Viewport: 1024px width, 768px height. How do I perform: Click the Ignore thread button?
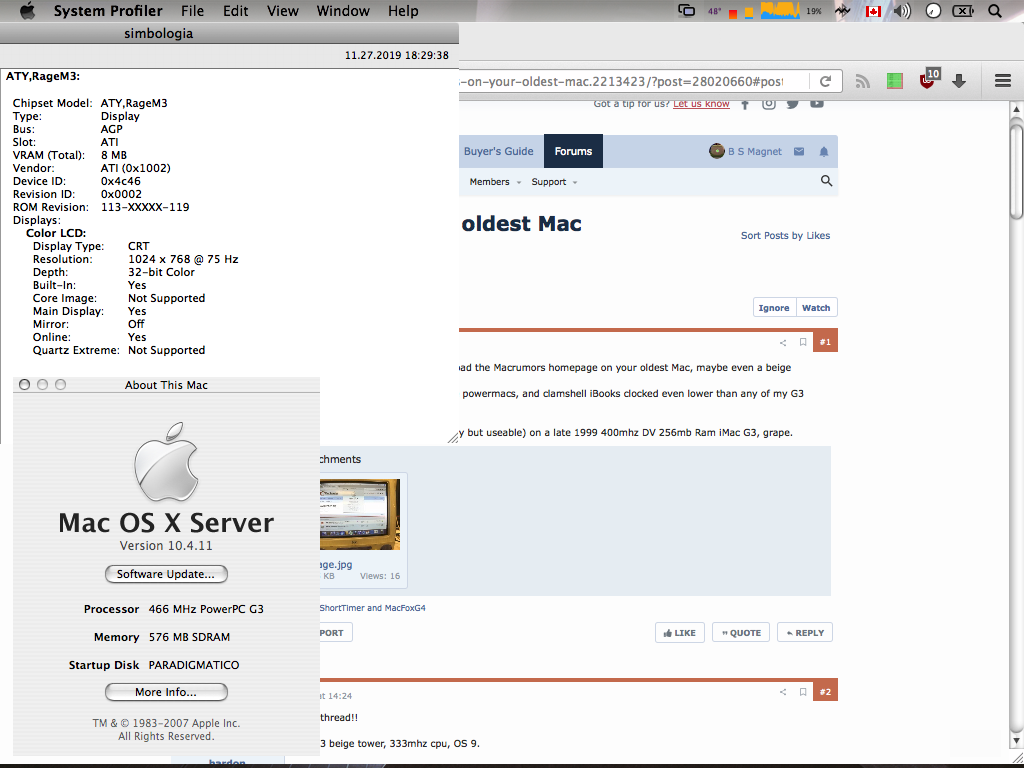(774, 308)
